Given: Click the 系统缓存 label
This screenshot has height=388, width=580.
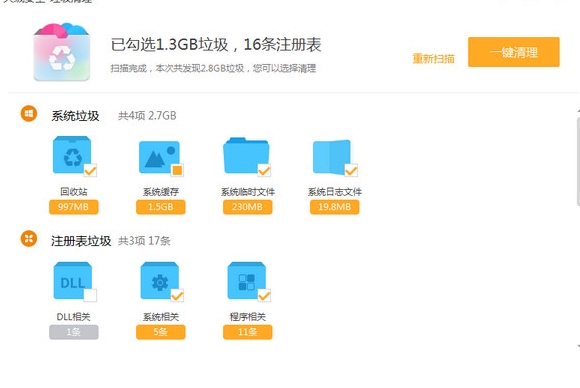Looking at the screenshot, I should tap(161, 192).
